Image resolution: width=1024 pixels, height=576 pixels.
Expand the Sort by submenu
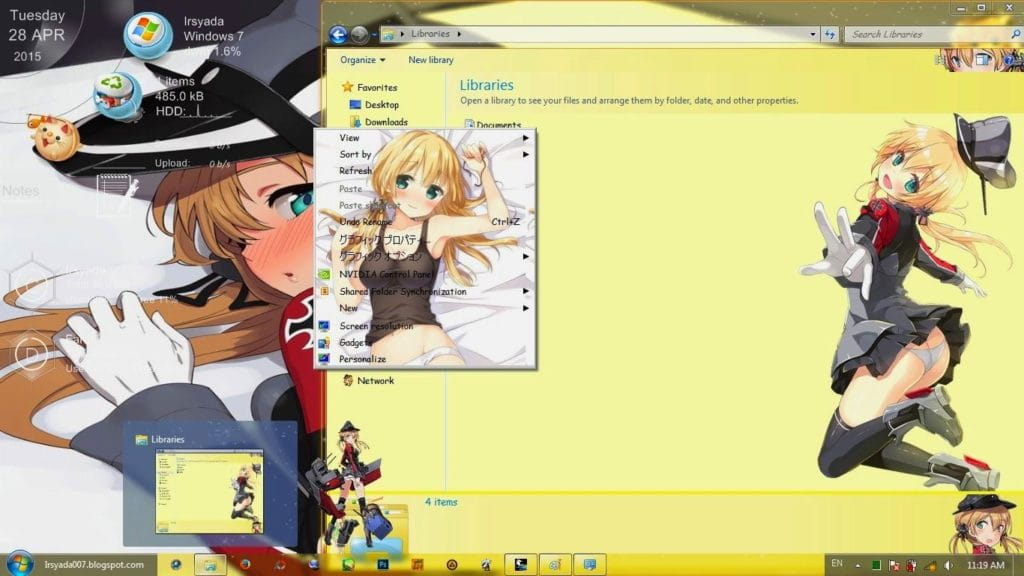tap(356, 154)
